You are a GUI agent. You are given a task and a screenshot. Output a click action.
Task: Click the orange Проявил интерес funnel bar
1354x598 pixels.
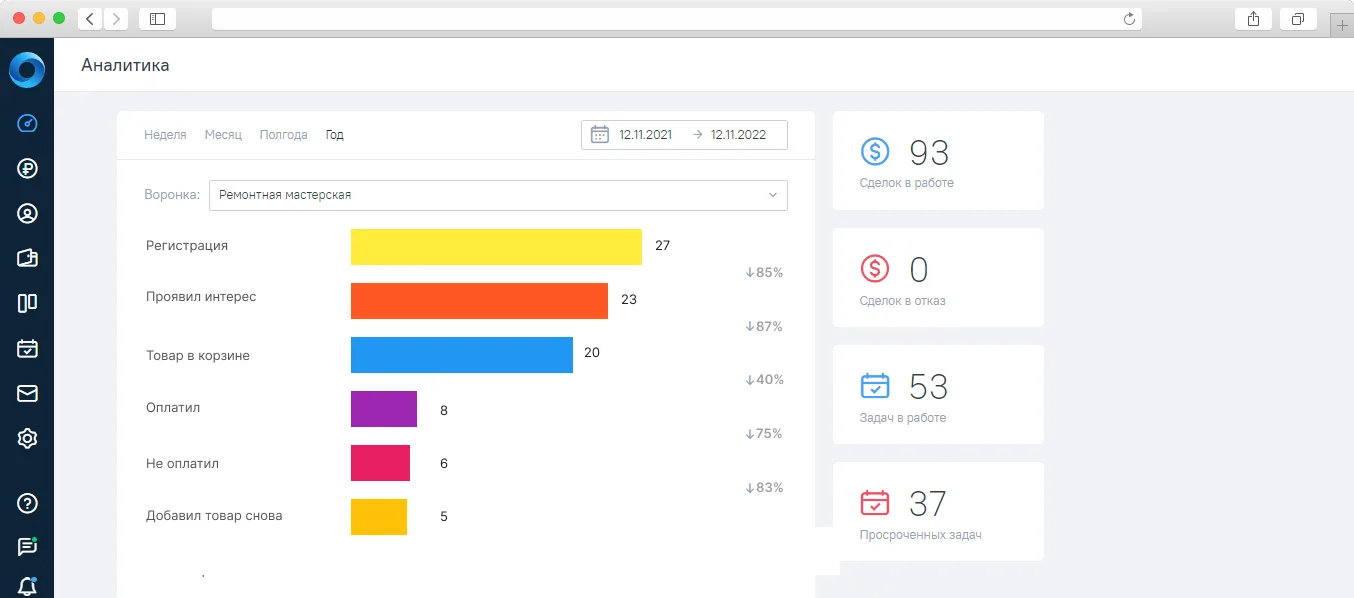[x=479, y=301]
